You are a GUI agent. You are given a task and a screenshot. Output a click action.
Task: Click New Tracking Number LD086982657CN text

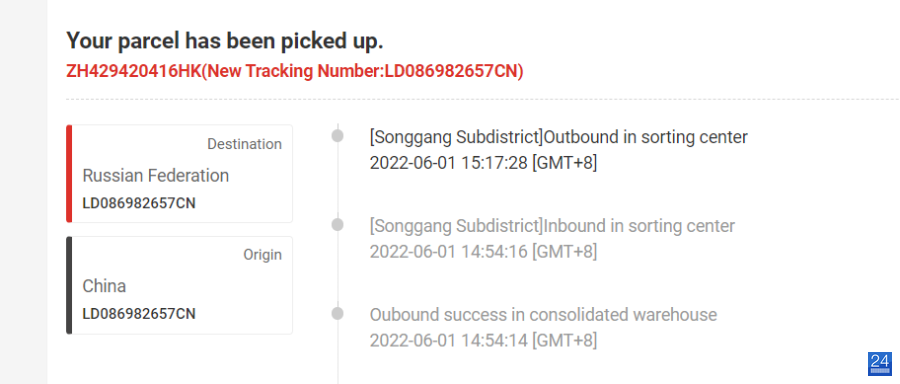[363, 72]
